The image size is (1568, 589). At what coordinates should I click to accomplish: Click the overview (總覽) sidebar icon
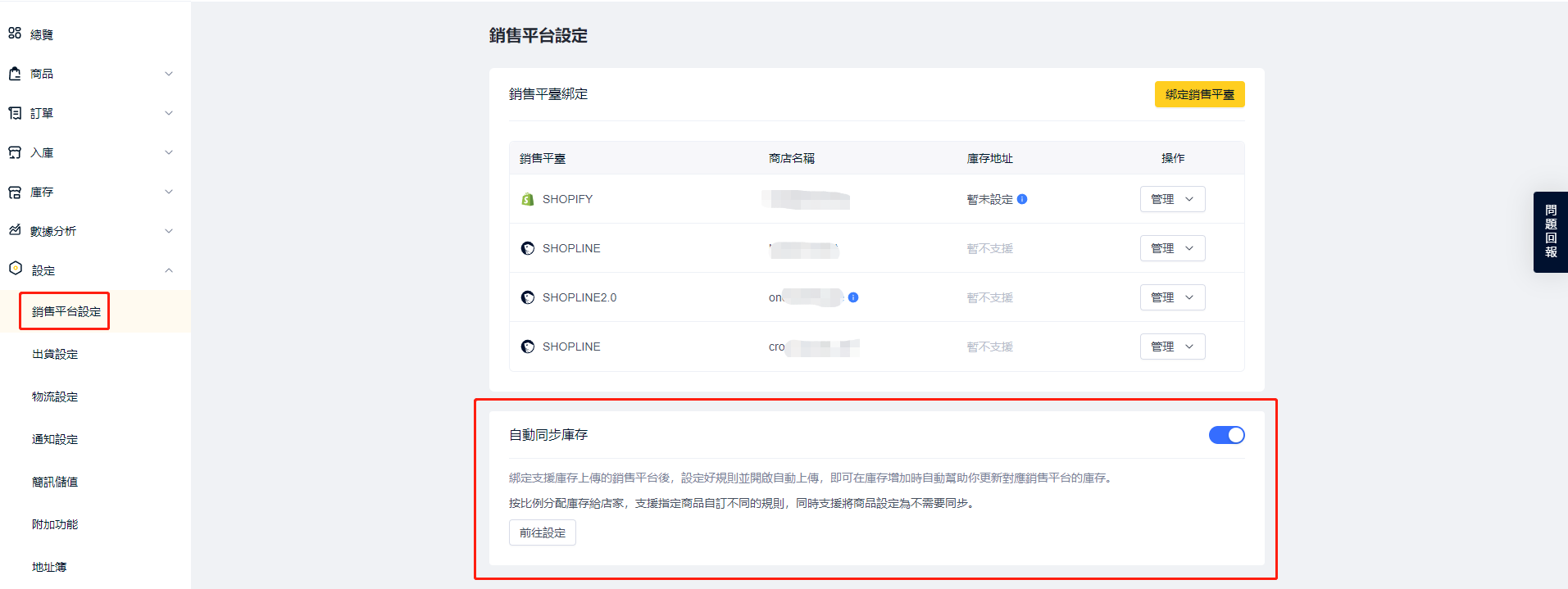[15, 34]
